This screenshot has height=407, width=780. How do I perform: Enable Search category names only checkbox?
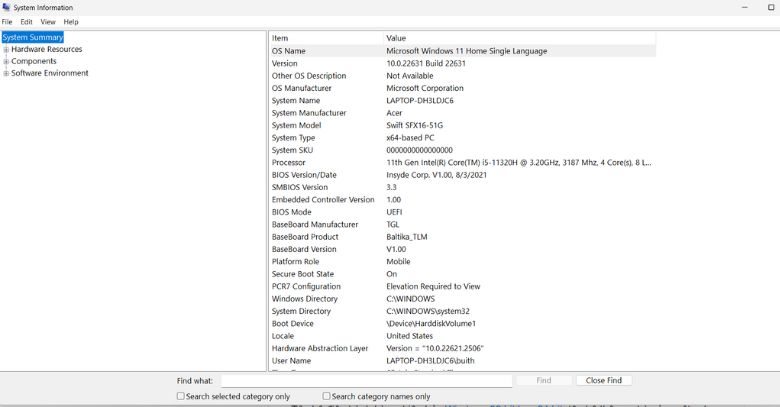click(x=326, y=396)
